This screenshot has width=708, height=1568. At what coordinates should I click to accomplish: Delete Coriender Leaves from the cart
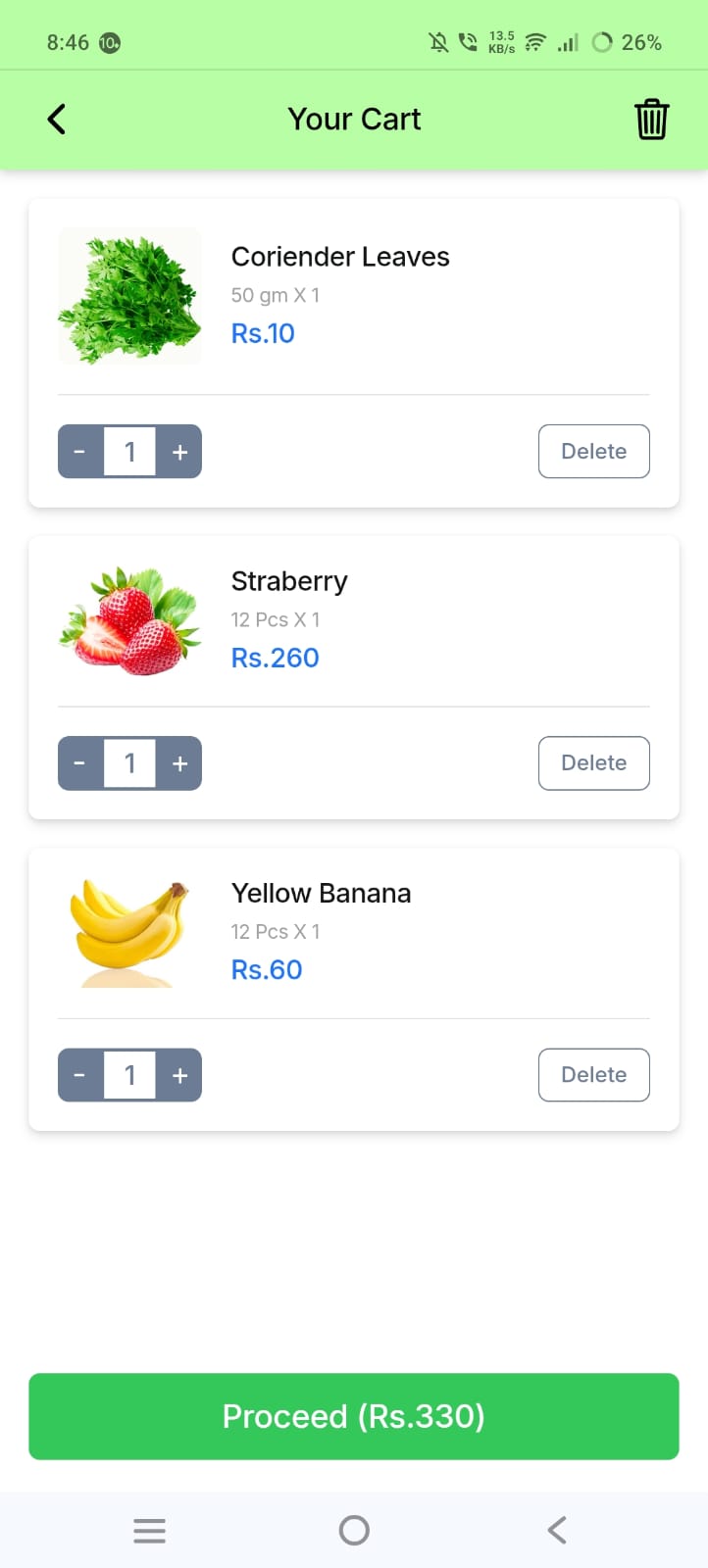593,452
